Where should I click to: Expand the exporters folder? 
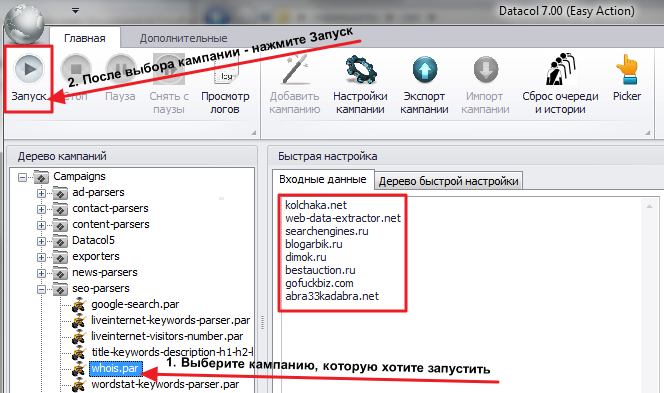(x=41, y=257)
